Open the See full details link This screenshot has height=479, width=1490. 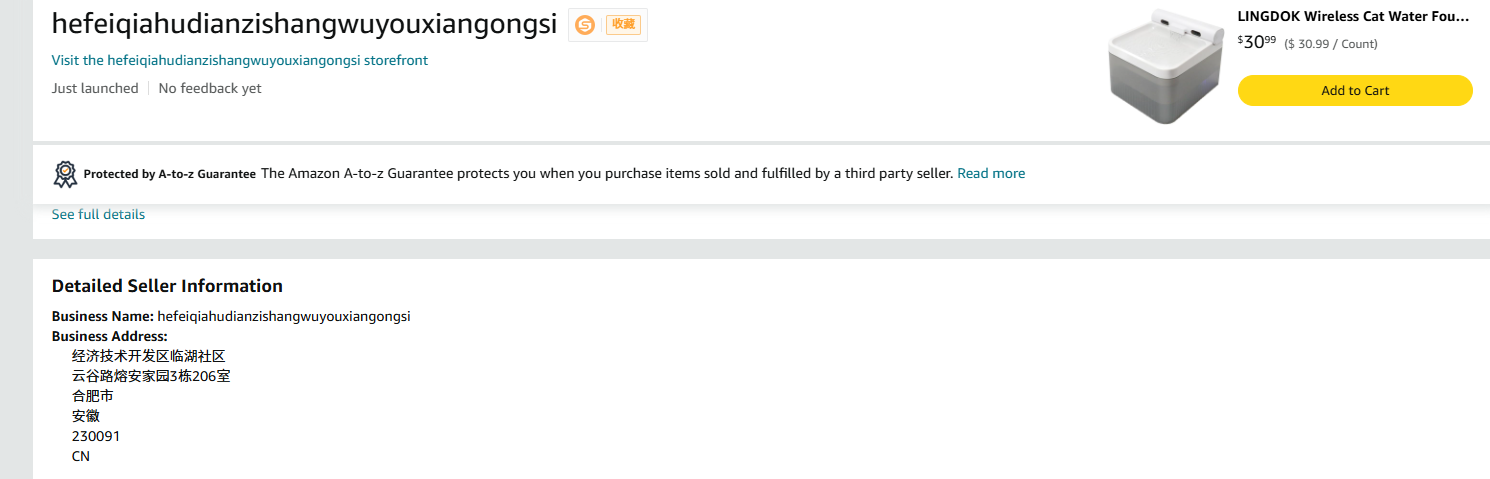point(98,214)
